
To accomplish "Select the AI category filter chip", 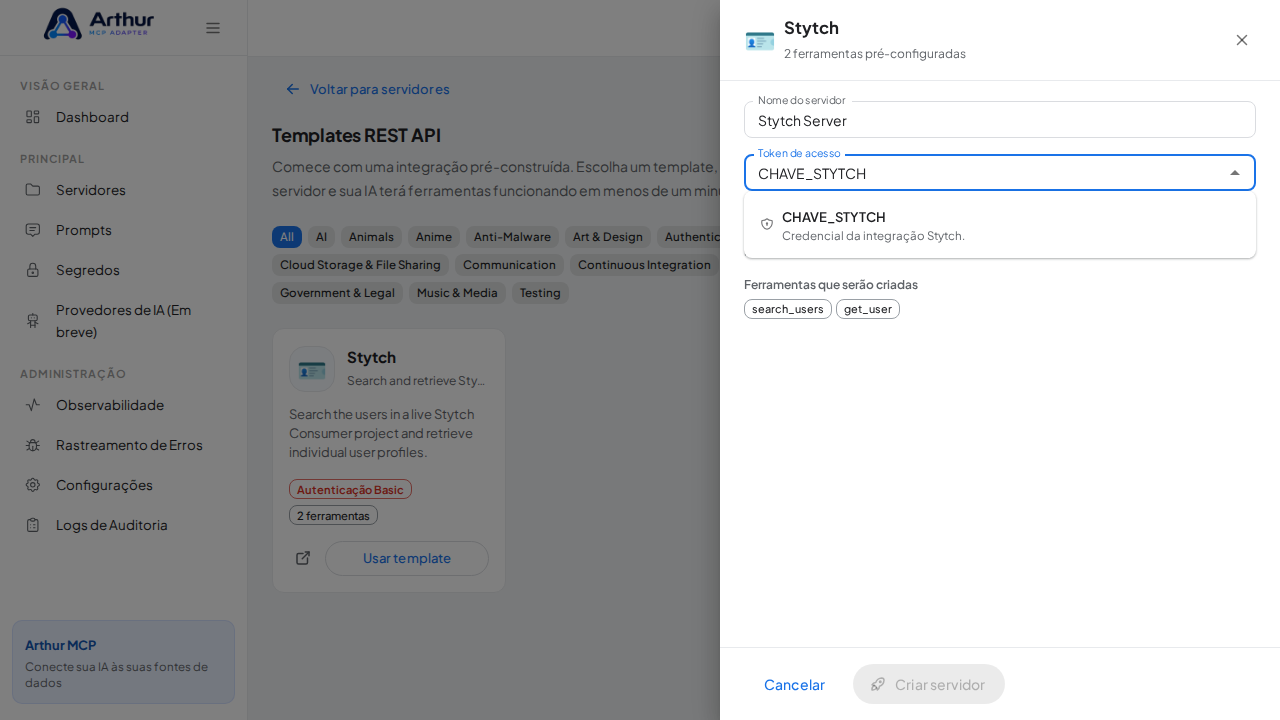I will [321, 237].
